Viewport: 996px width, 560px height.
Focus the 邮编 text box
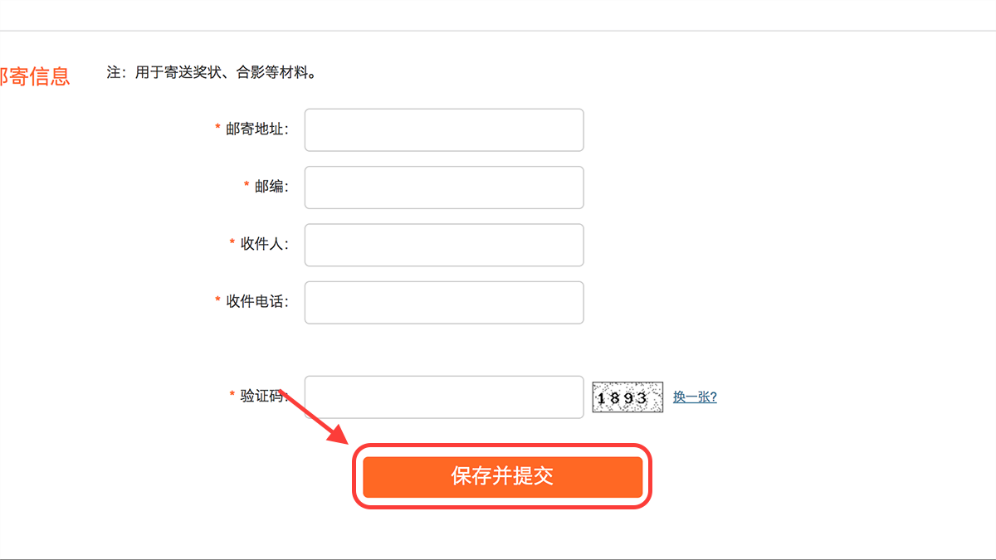coord(444,188)
